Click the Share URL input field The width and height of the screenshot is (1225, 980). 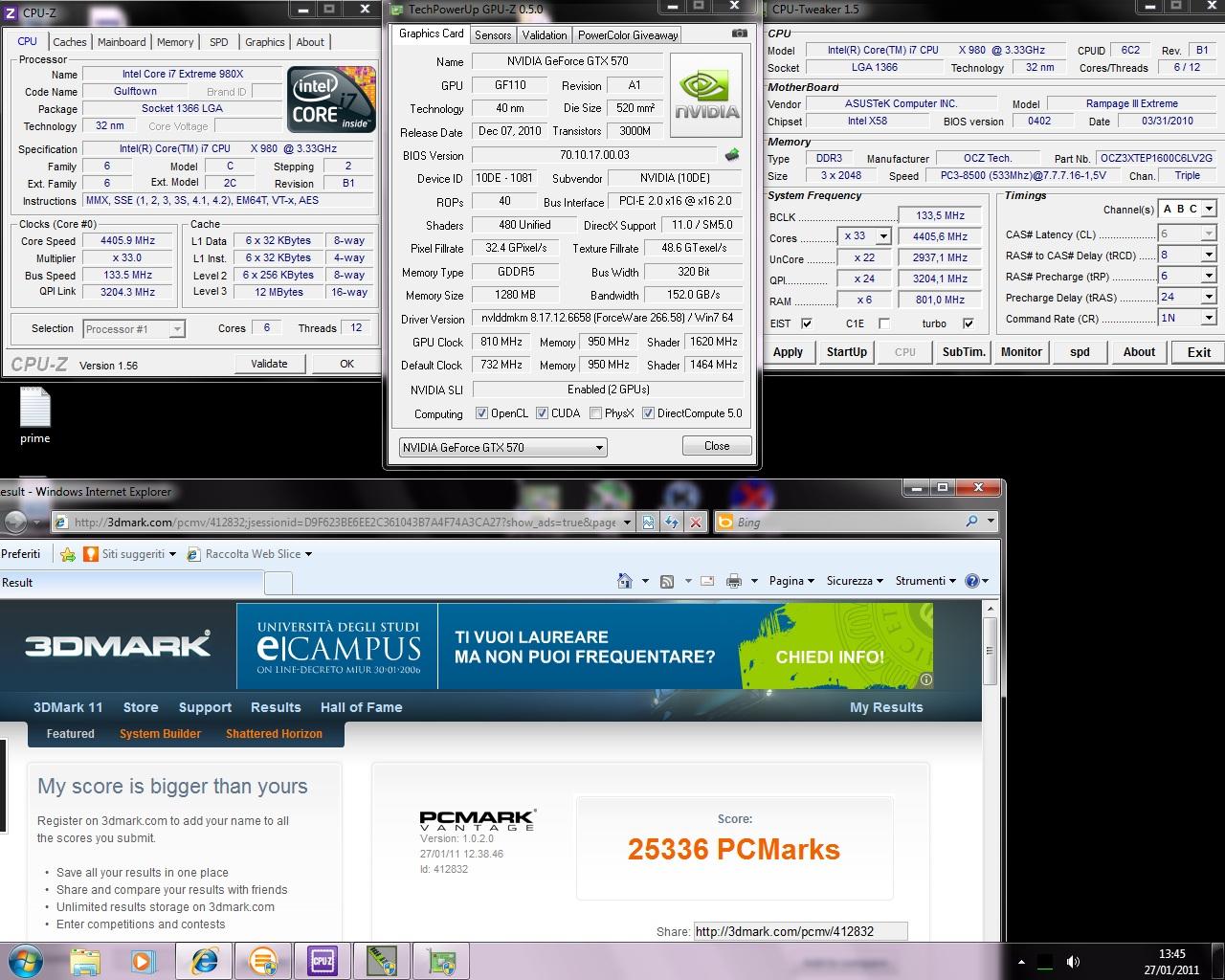(x=800, y=931)
